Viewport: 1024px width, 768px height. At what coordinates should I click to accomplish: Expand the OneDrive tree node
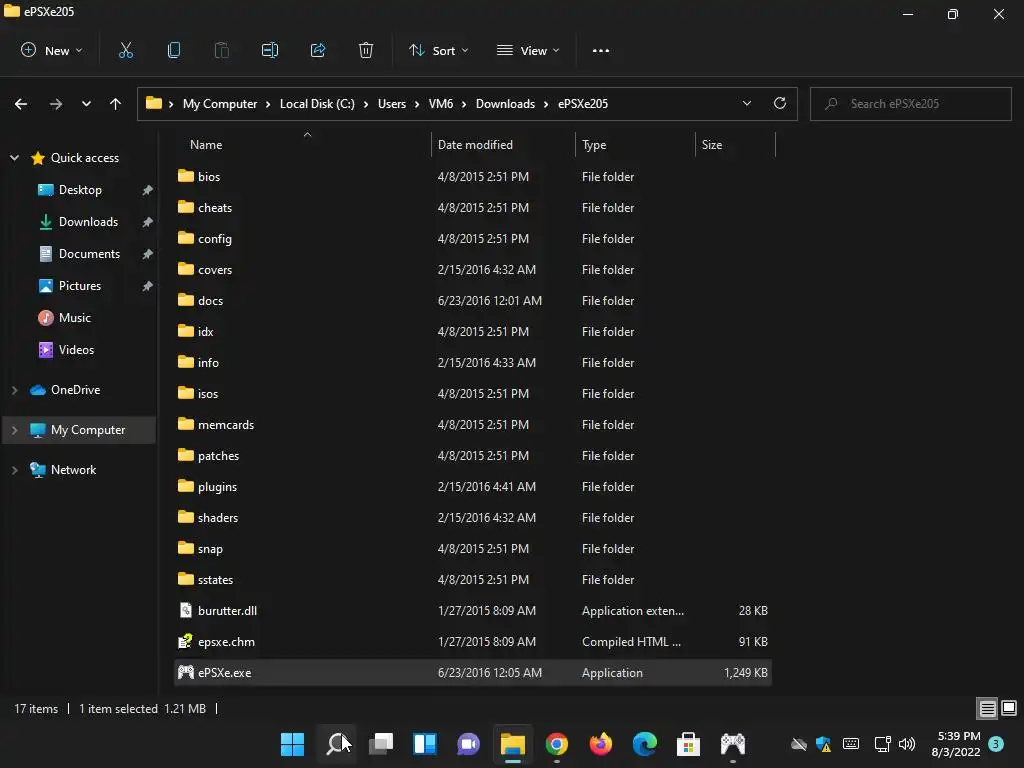[14, 390]
